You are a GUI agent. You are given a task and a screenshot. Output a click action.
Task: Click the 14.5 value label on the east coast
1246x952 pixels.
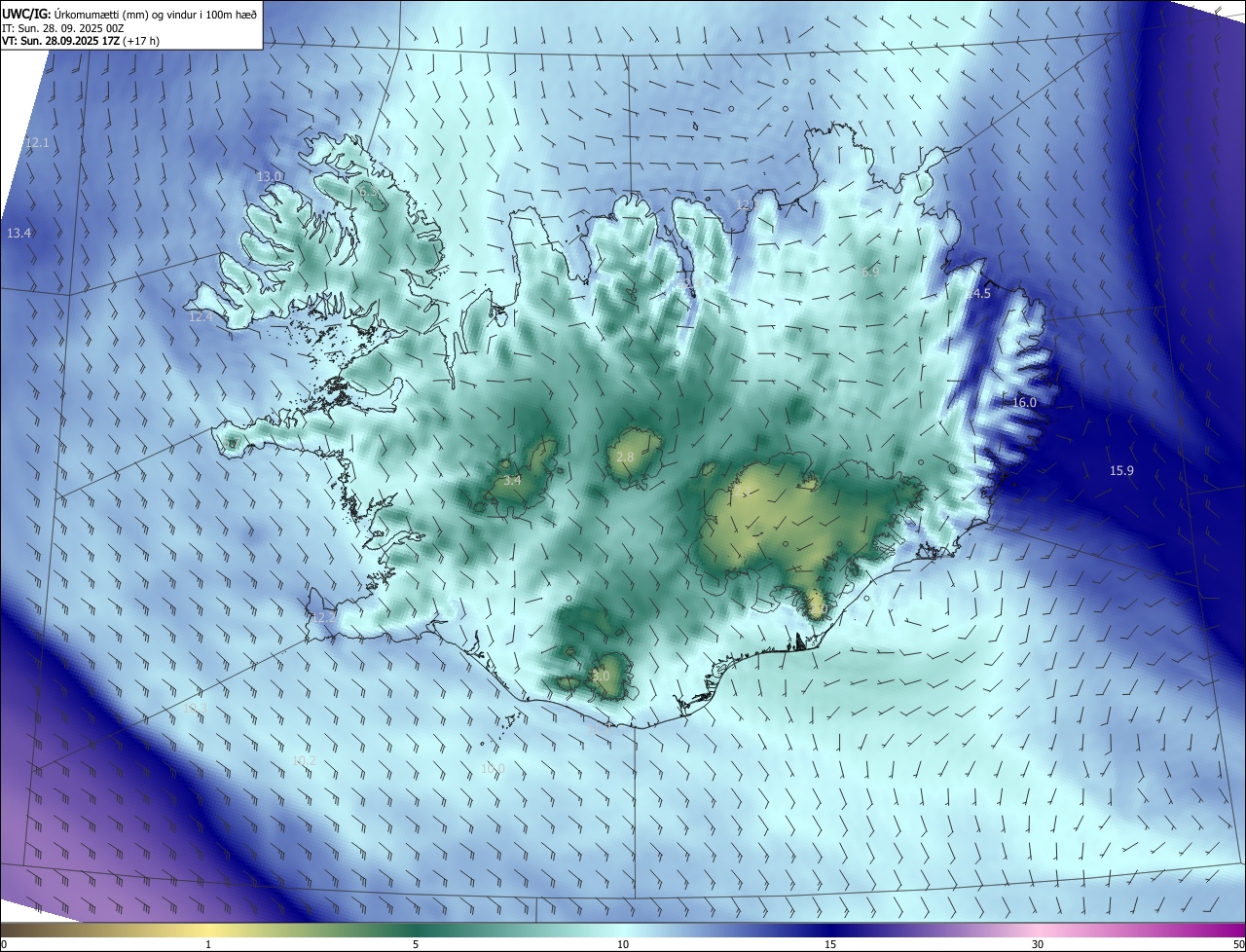click(x=978, y=294)
